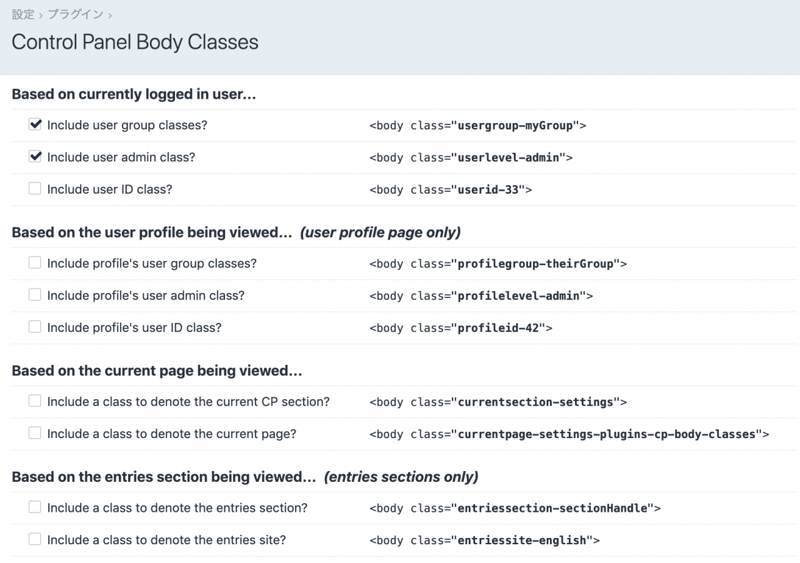
Task: Turn on Include profile's user ID class
Action: click(36, 326)
